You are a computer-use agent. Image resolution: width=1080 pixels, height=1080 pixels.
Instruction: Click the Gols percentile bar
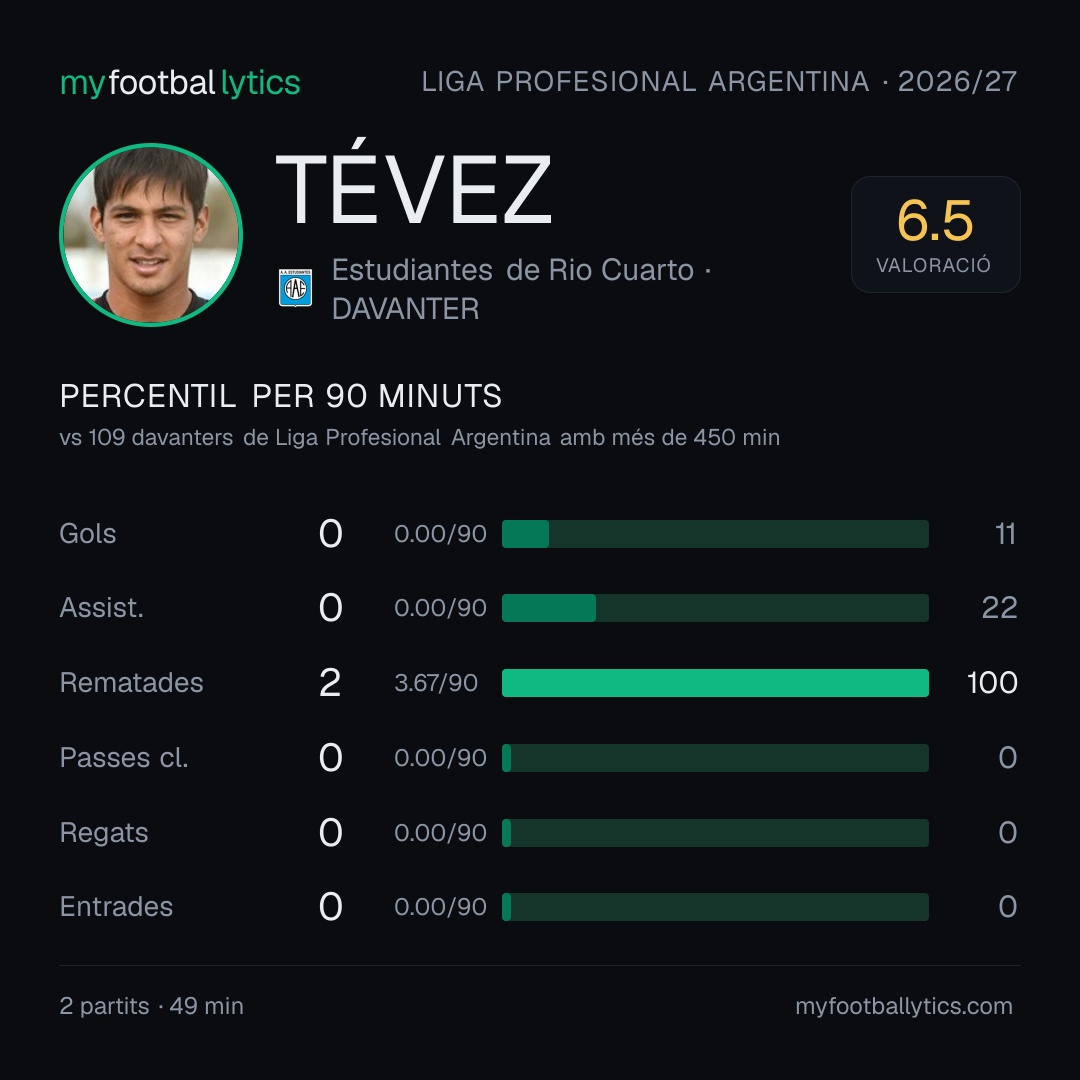[715, 534]
